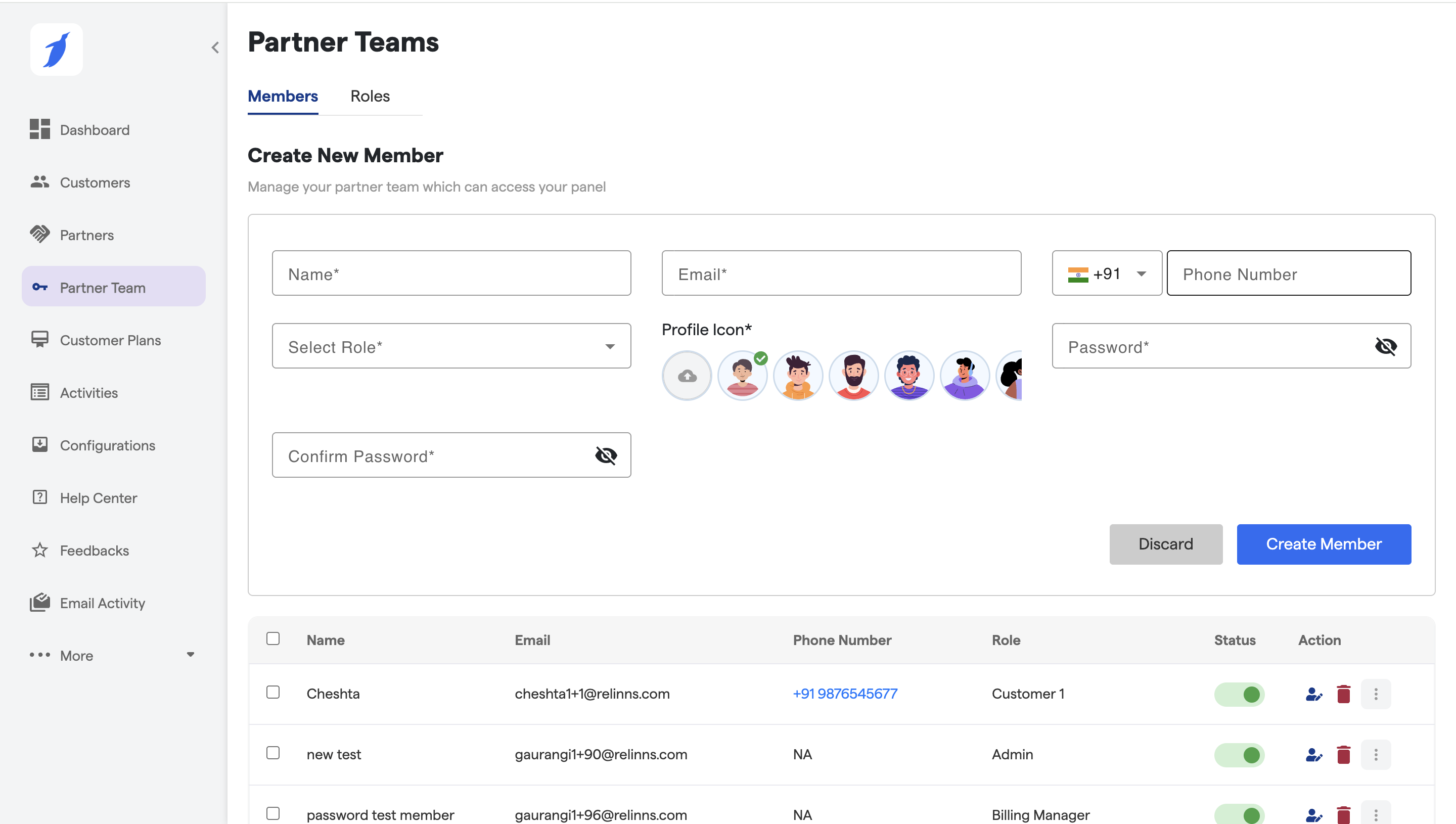The image size is (1456, 824).
Task: Switch to the Roles tab
Action: 370,96
